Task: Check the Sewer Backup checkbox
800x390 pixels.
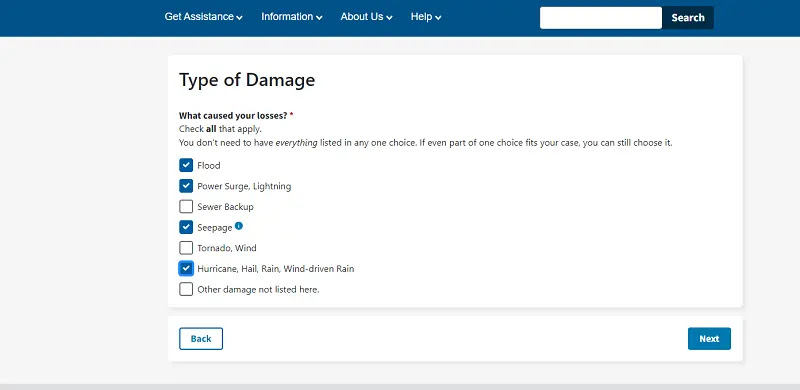Action: [186, 207]
